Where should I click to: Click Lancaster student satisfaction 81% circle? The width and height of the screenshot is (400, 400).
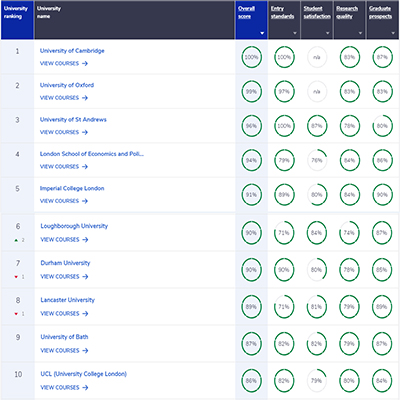click(316, 307)
